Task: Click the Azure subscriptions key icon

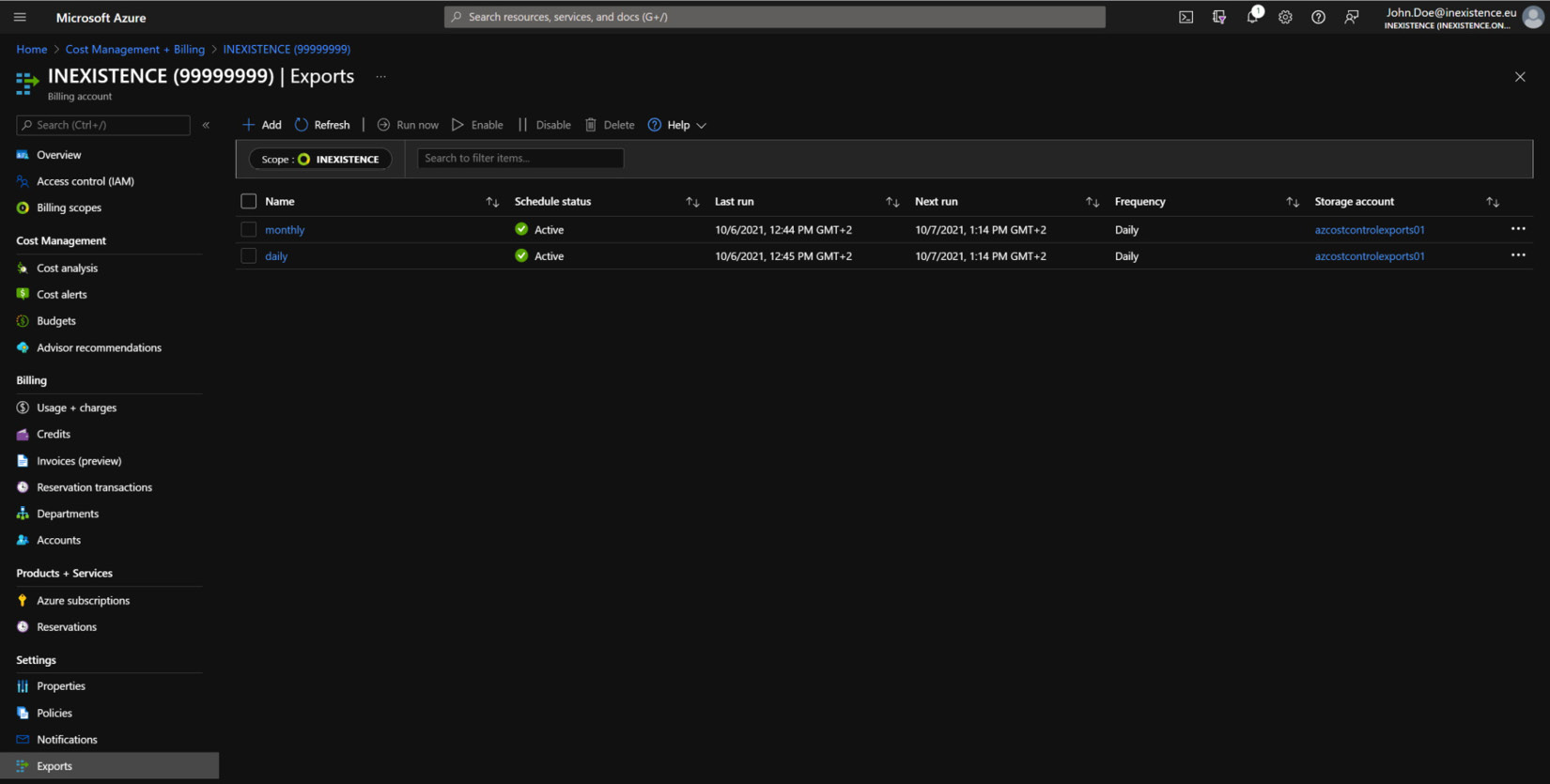Action: (x=23, y=601)
